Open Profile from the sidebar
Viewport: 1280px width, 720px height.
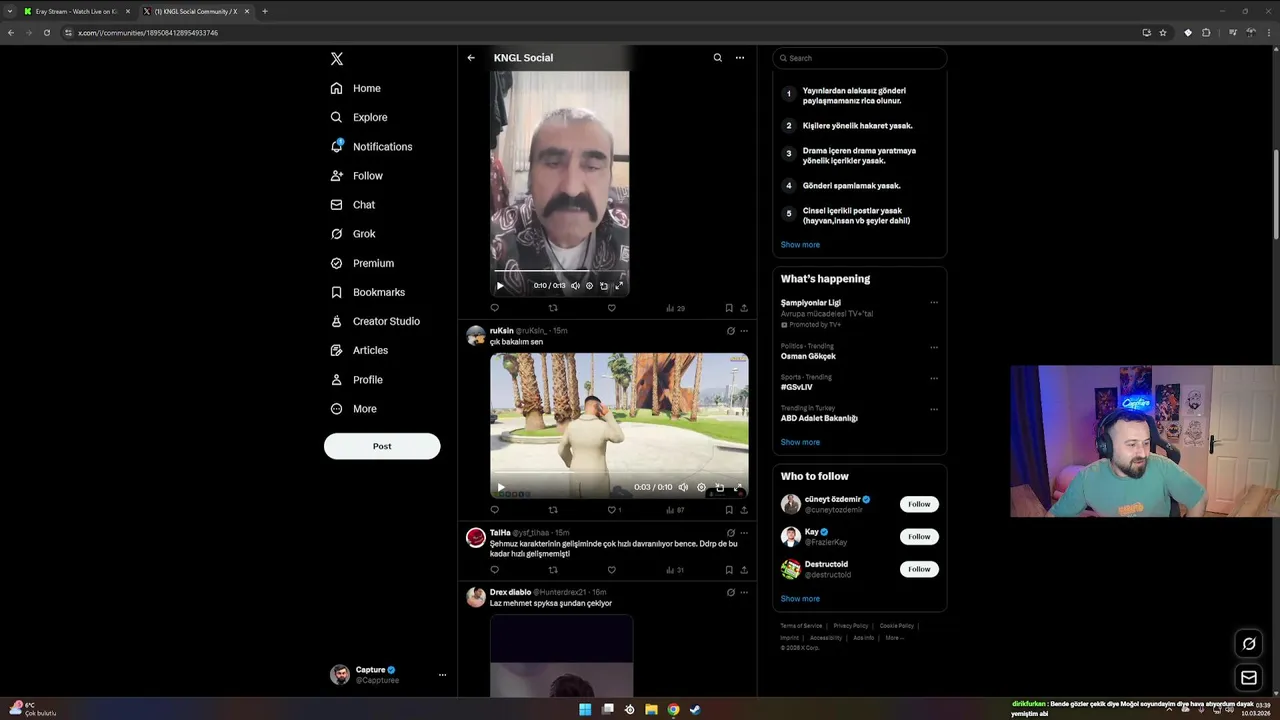click(x=357, y=379)
